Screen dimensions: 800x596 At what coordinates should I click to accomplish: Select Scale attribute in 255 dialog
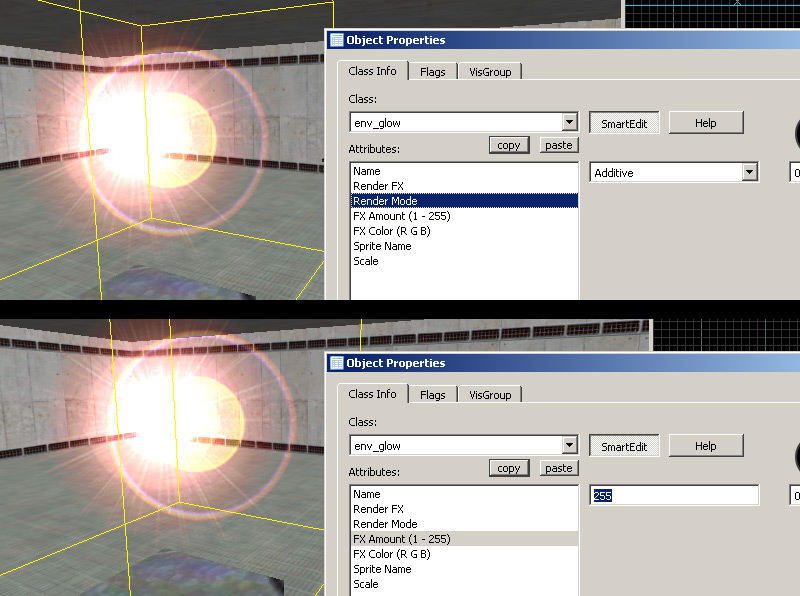[x=464, y=584]
